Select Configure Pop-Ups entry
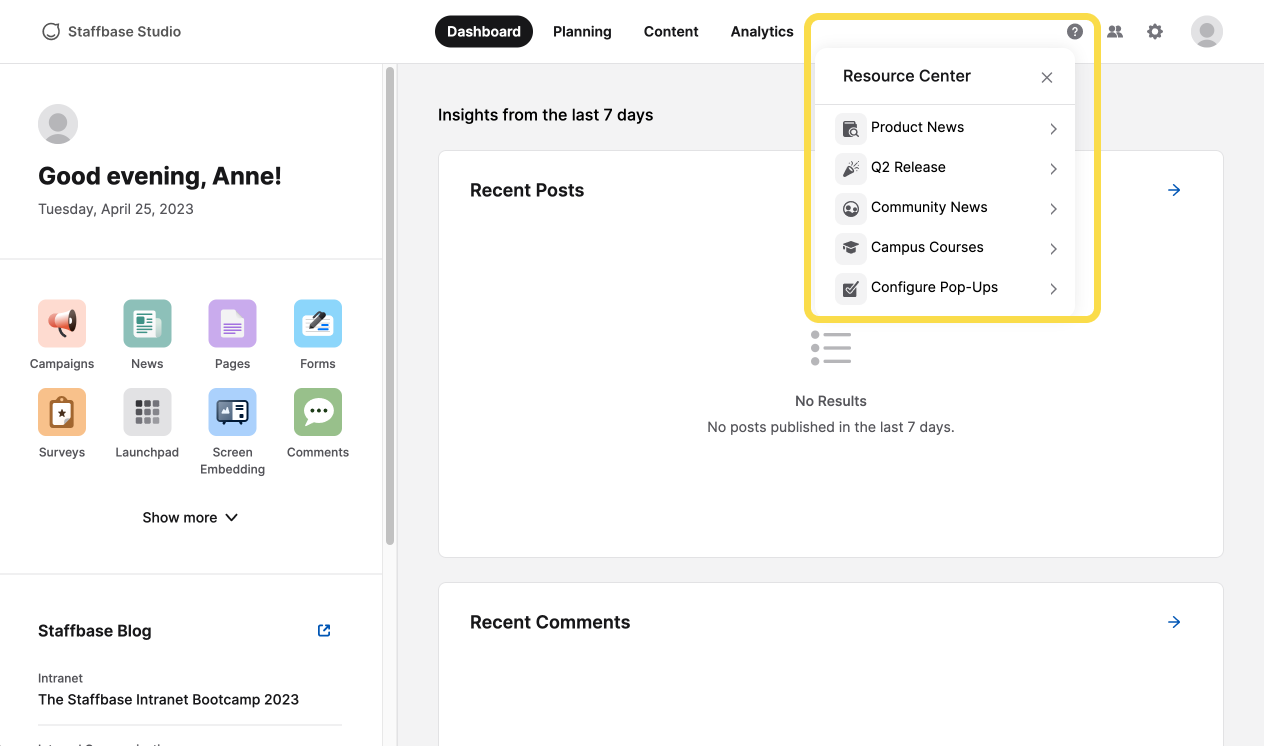The width and height of the screenshot is (1264, 746). point(945,288)
